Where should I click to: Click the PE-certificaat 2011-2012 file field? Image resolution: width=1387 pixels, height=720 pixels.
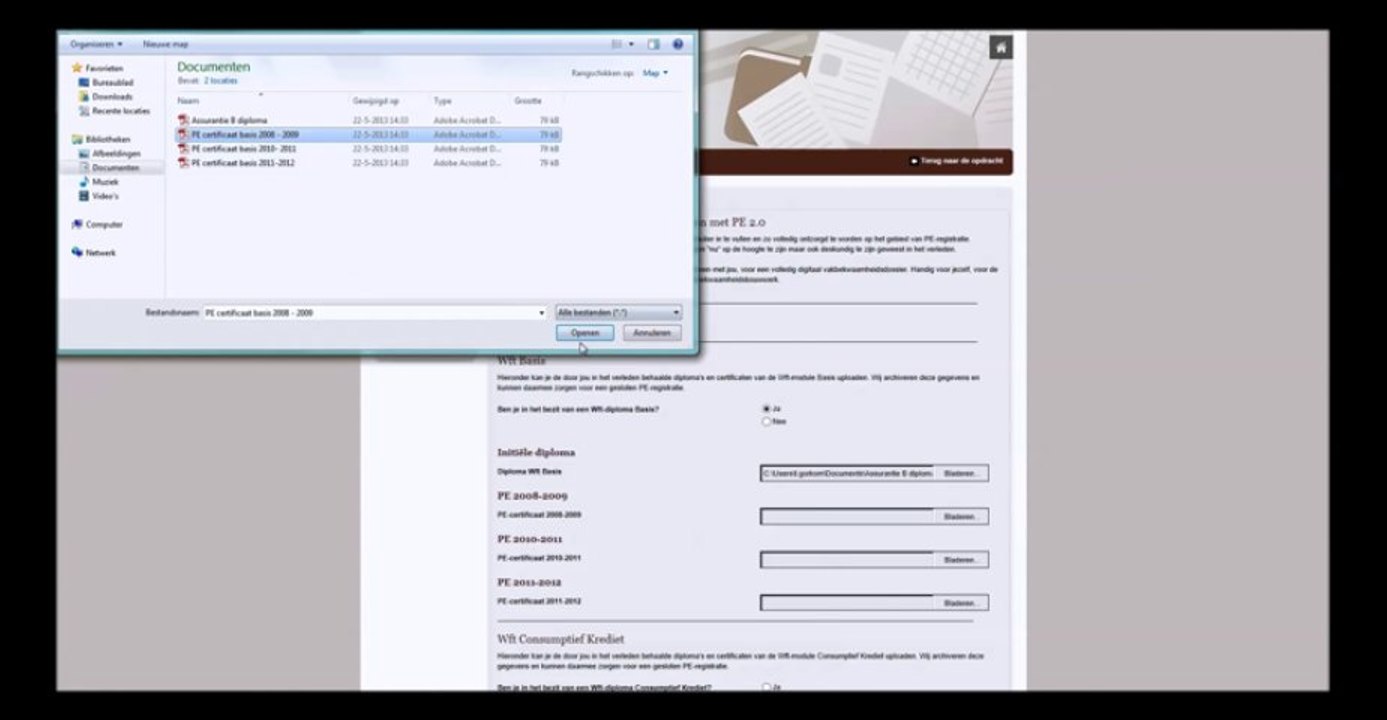coord(847,603)
